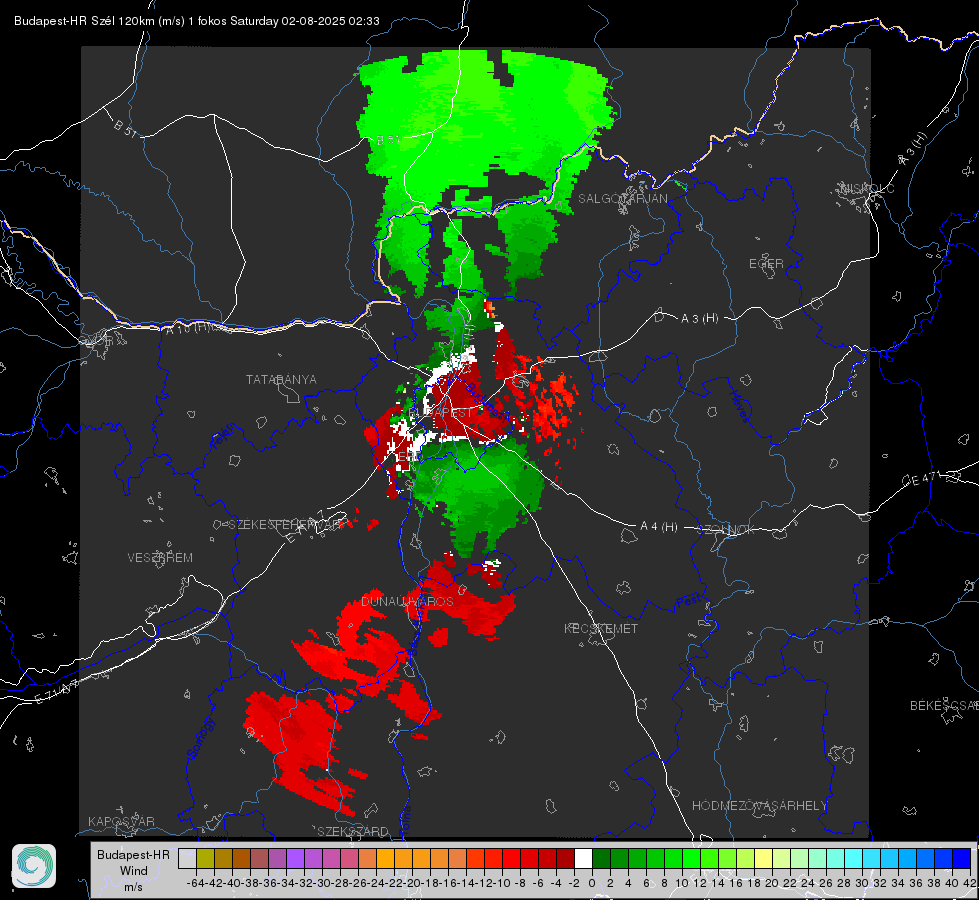Choose the bright red swatch between -10 and -8
This screenshot has width=979, height=900.
[x=511, y=858]
